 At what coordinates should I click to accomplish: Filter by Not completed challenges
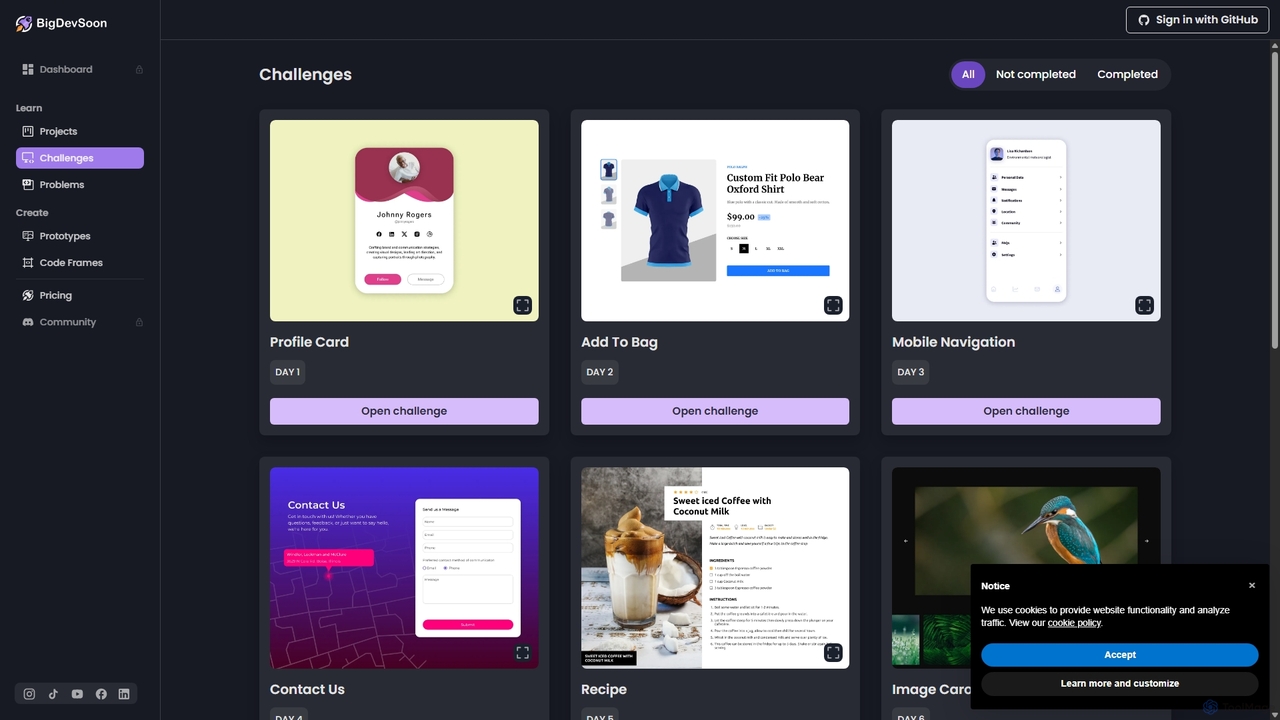click(1036, 74)
